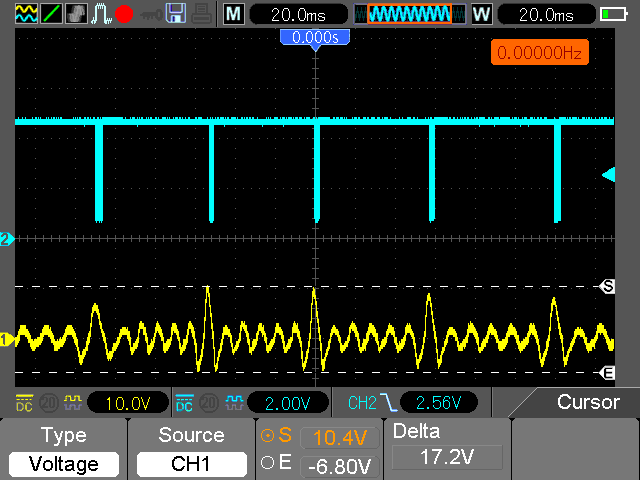Click the CH2 2.00V scale value
This screenshot has height=480, width=640.
pyautogui.click(x=288, y=403)
